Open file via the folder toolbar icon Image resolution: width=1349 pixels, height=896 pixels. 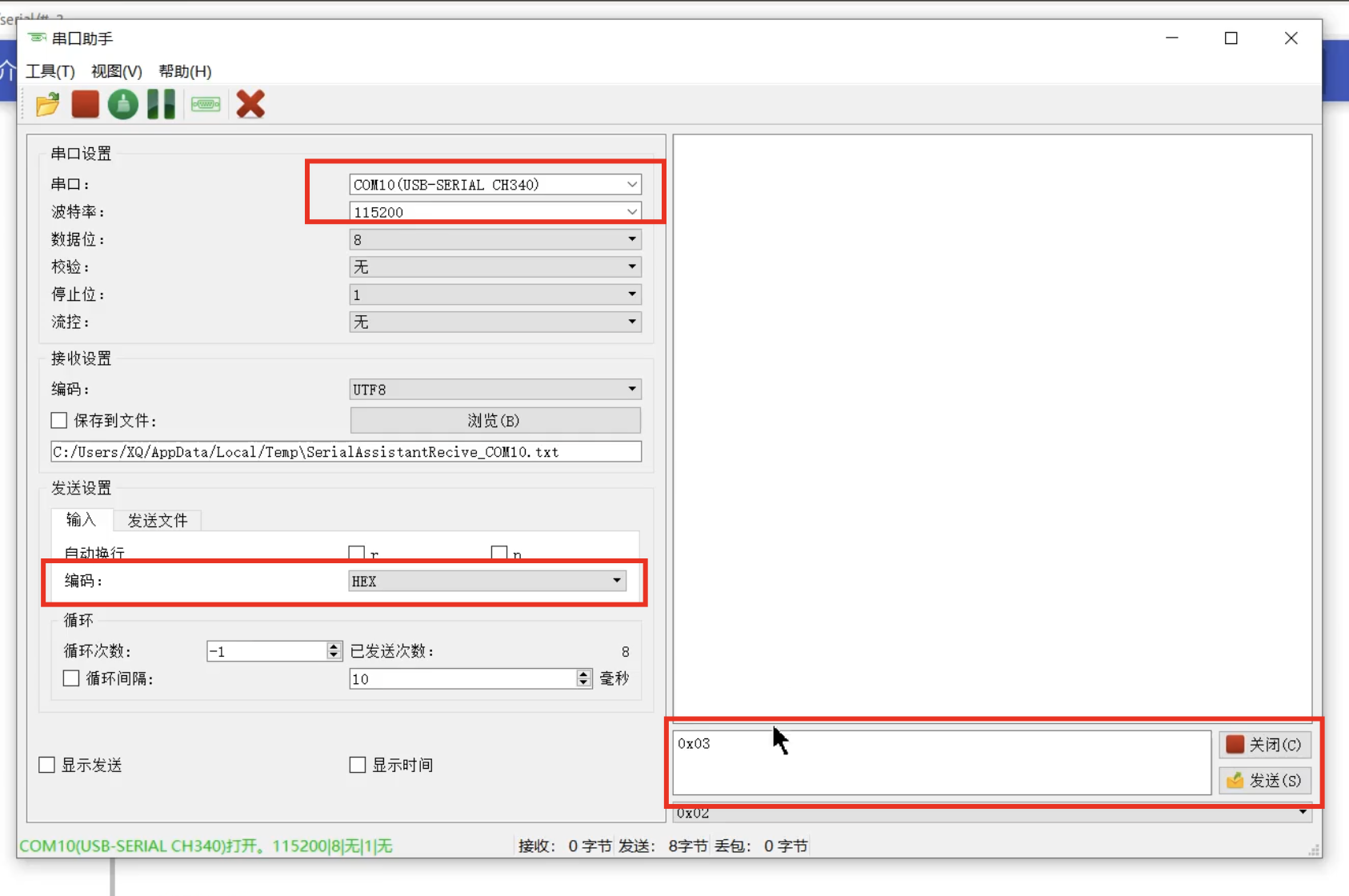[48, 104]
